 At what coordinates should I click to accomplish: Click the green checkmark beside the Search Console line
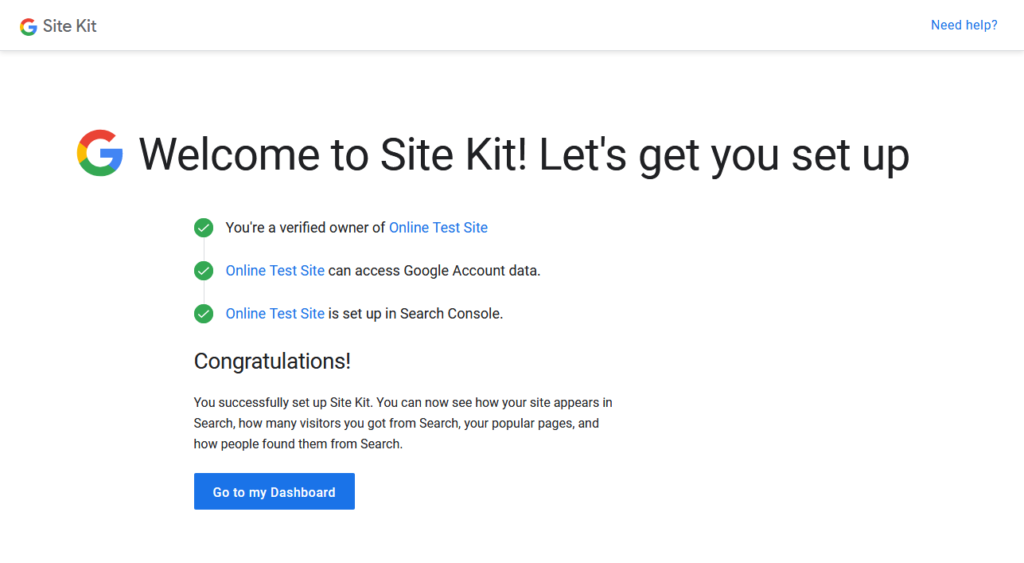pyautogui.click(x=204, y=314)
